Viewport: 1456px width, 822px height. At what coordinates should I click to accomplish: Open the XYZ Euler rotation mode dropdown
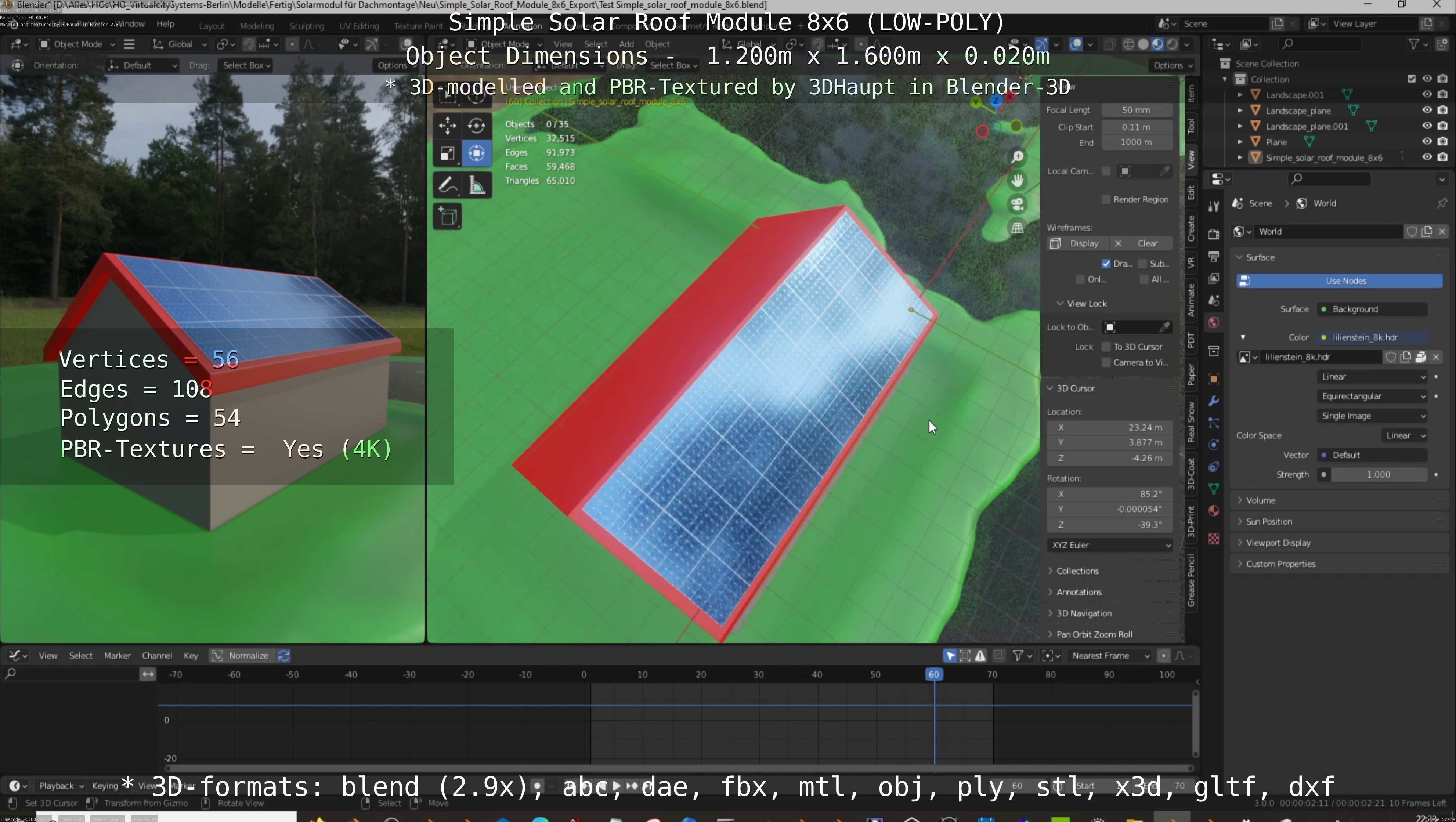[1110, 545]
